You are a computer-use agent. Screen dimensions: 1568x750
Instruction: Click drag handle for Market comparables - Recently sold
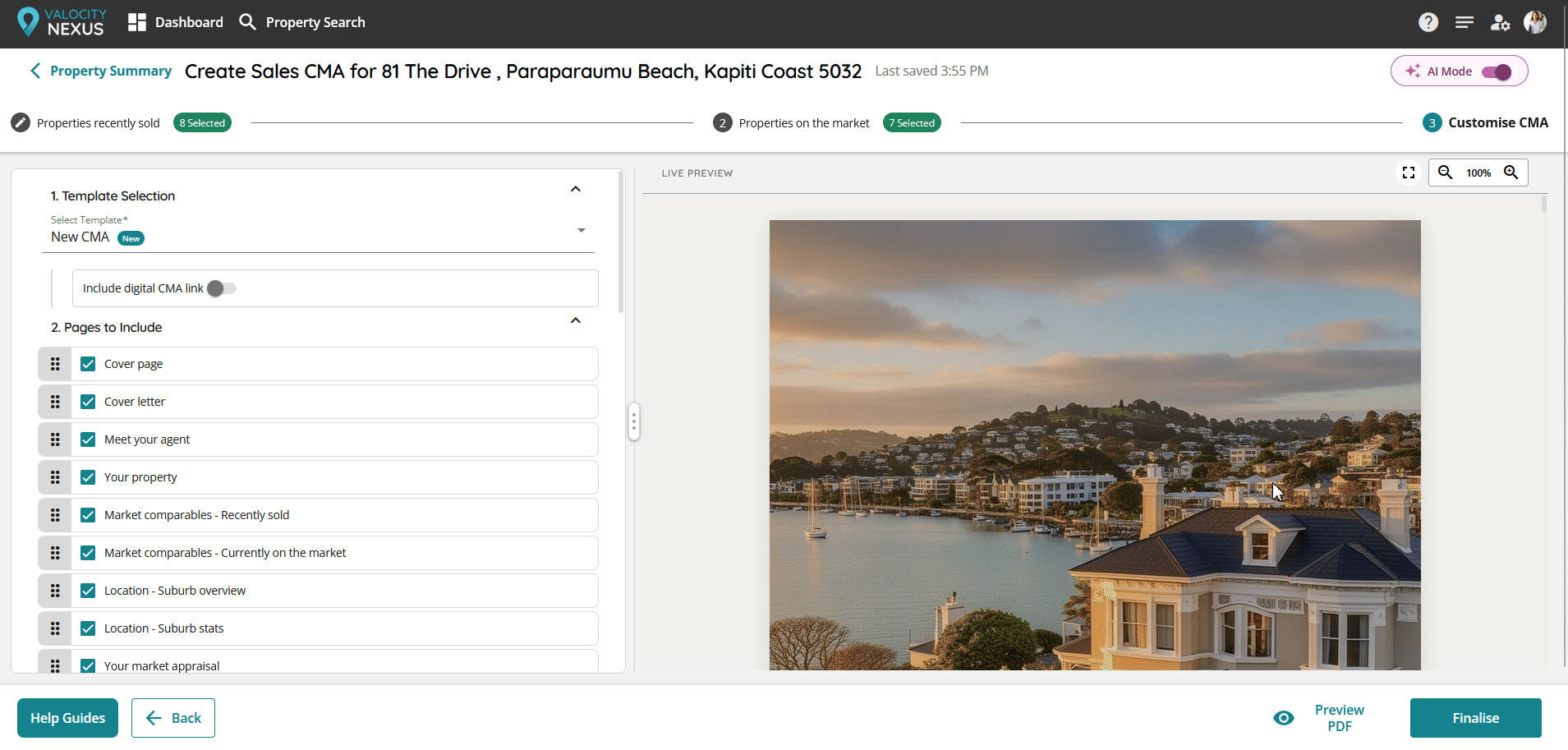click(55, 515)
